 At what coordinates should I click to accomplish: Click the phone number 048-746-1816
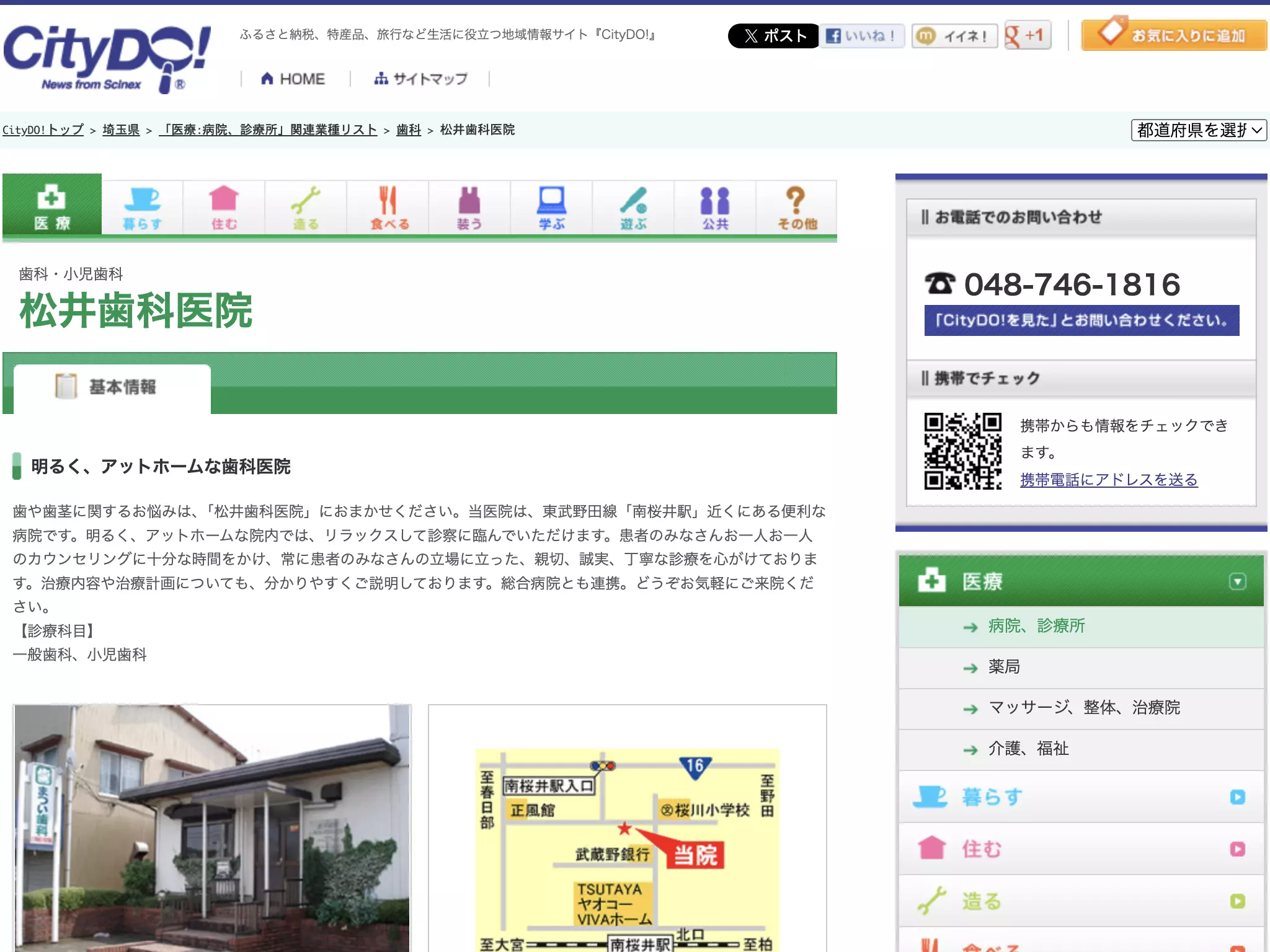(x=1072, y=284)
